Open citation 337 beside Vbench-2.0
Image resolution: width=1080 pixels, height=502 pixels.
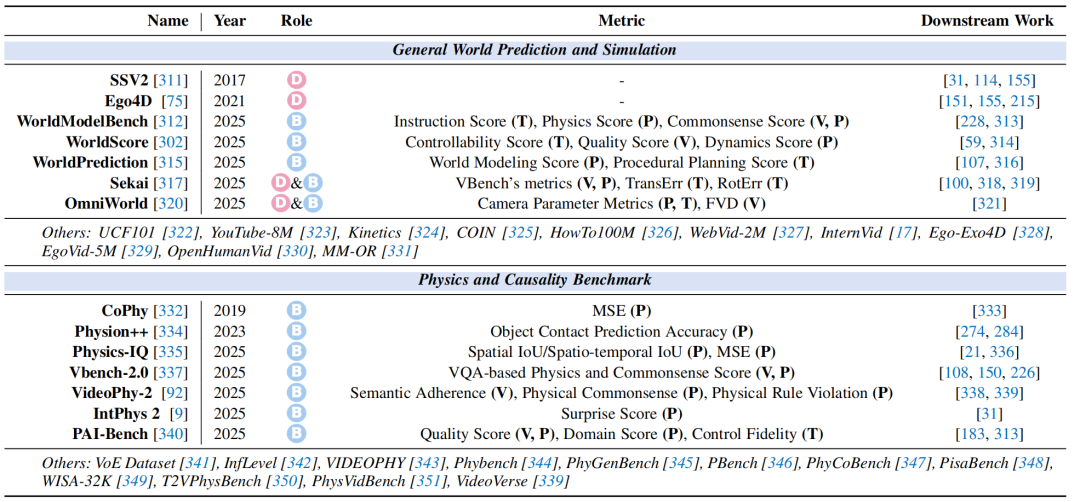pos(173,373)
